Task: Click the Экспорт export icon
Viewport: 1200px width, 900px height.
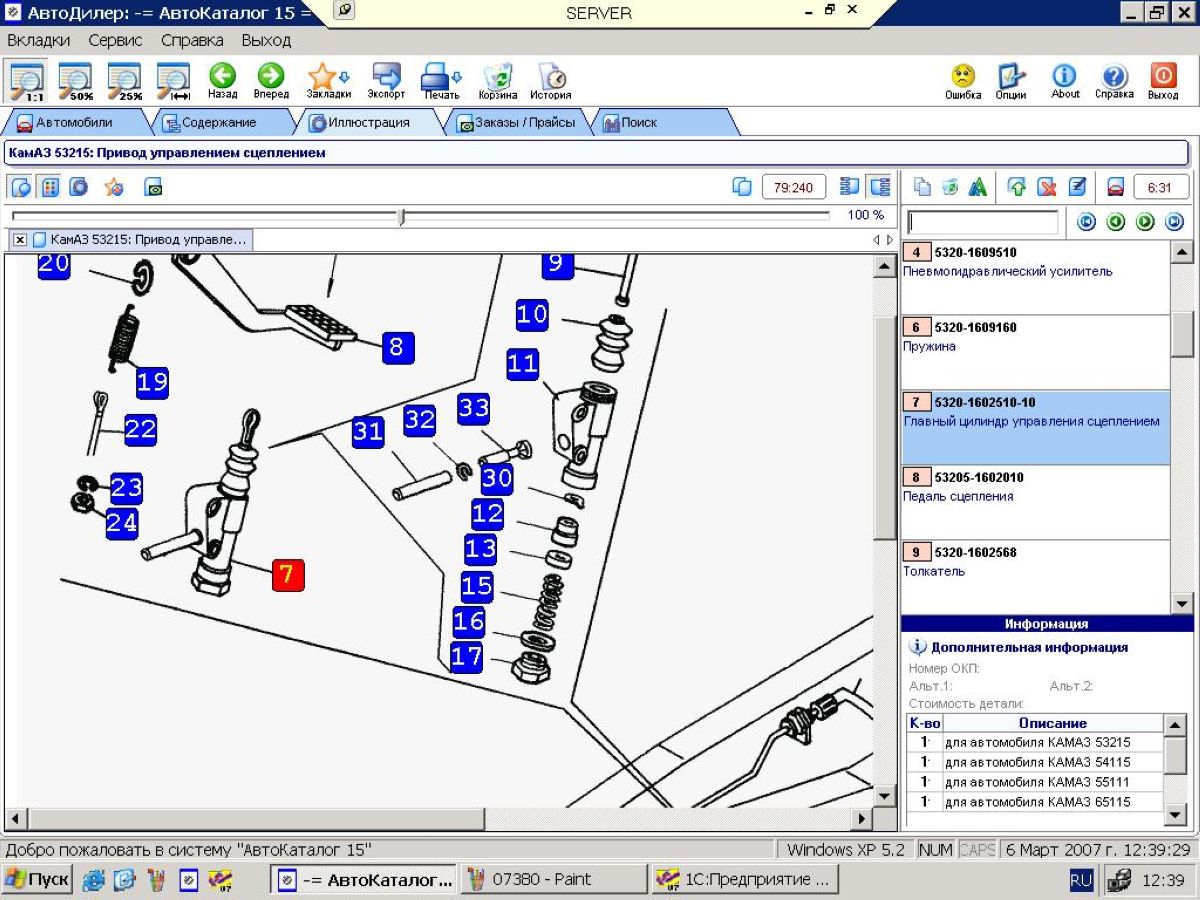Action: pos(386,80)
